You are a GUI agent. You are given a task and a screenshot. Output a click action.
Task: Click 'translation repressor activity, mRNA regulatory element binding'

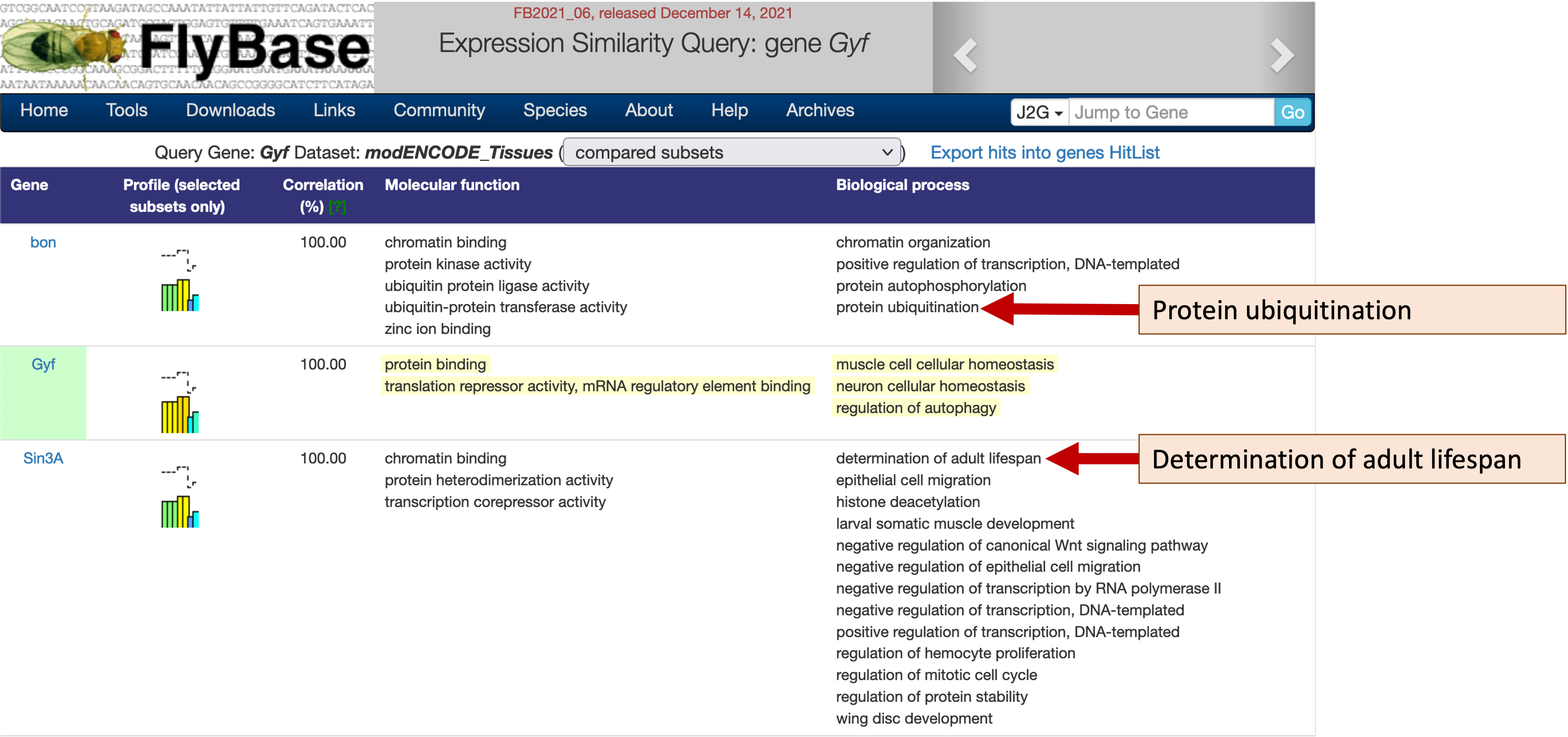[x=597, y=386]
